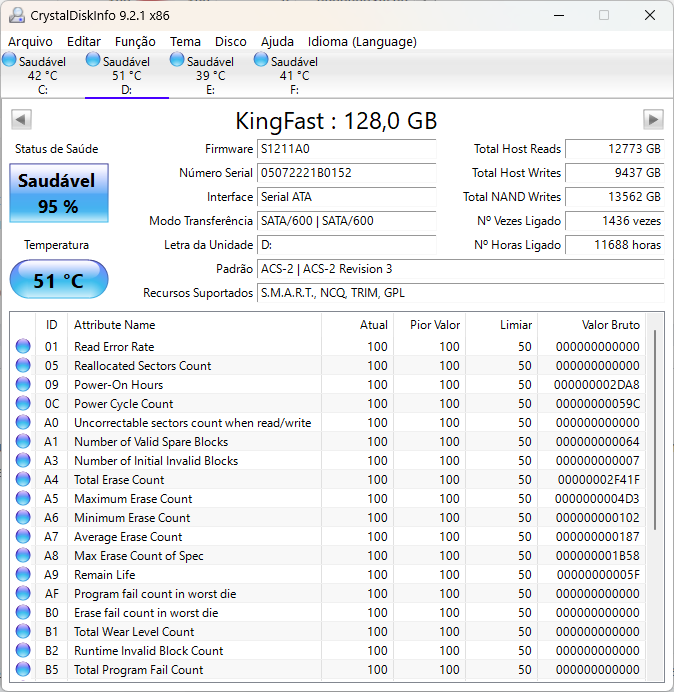674x692 pixels.
Task: Select the Average Erase Count attribute name
Action: pos(128,537)
